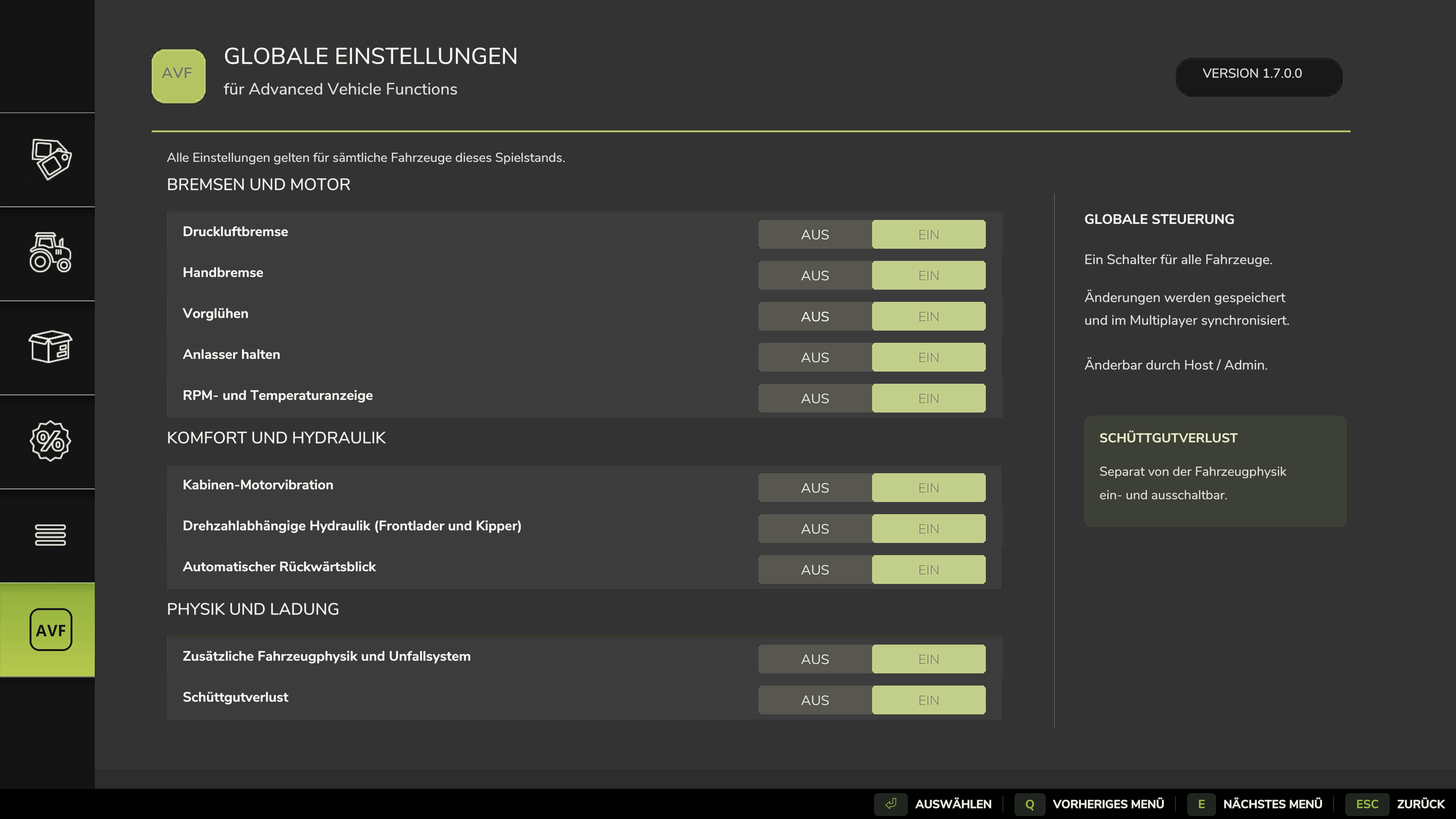Switch Automatischer Rückwärtsblick to AUS
This screenshot has width=1456, height=819.
[x=815, y=570]
